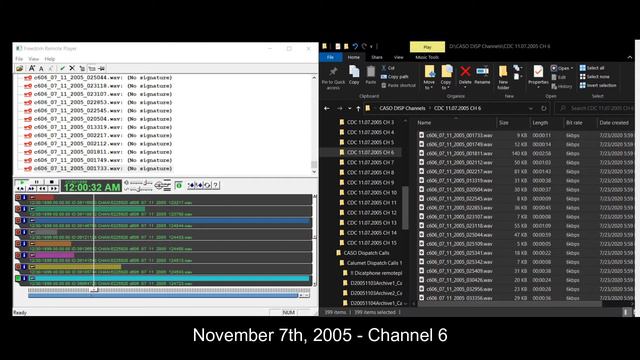Click the black X icon in player toolbar
The height and width of the screenshot is (360, 640).
(72, 68)
